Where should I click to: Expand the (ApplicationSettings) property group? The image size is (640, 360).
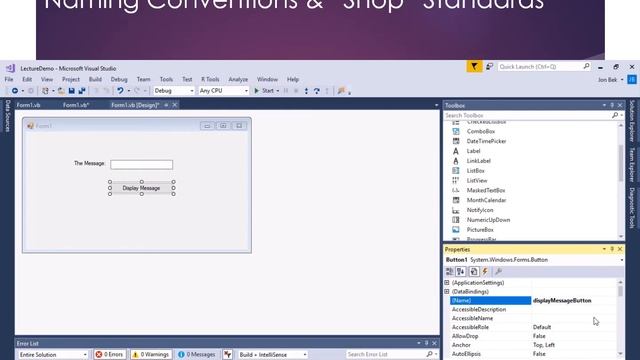coord(447,282)
